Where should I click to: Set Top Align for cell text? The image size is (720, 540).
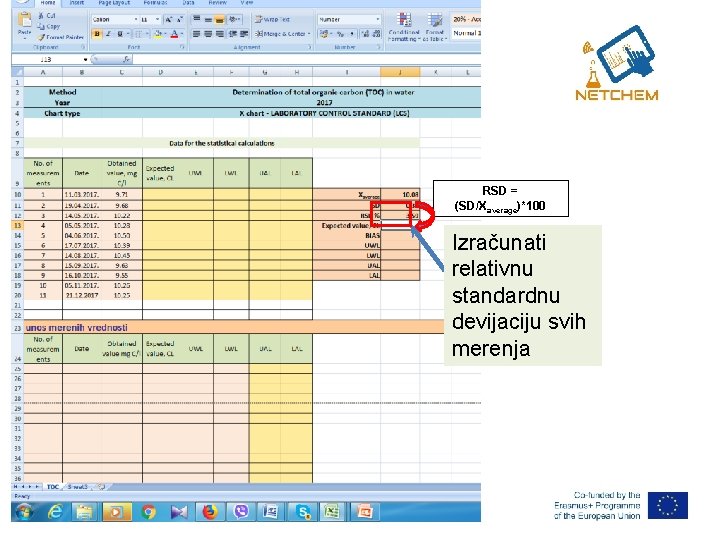(x=196, y=19)
